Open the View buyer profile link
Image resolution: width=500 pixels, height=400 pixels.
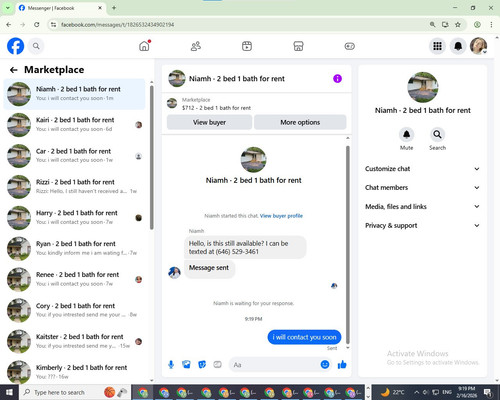pos(281,216)
